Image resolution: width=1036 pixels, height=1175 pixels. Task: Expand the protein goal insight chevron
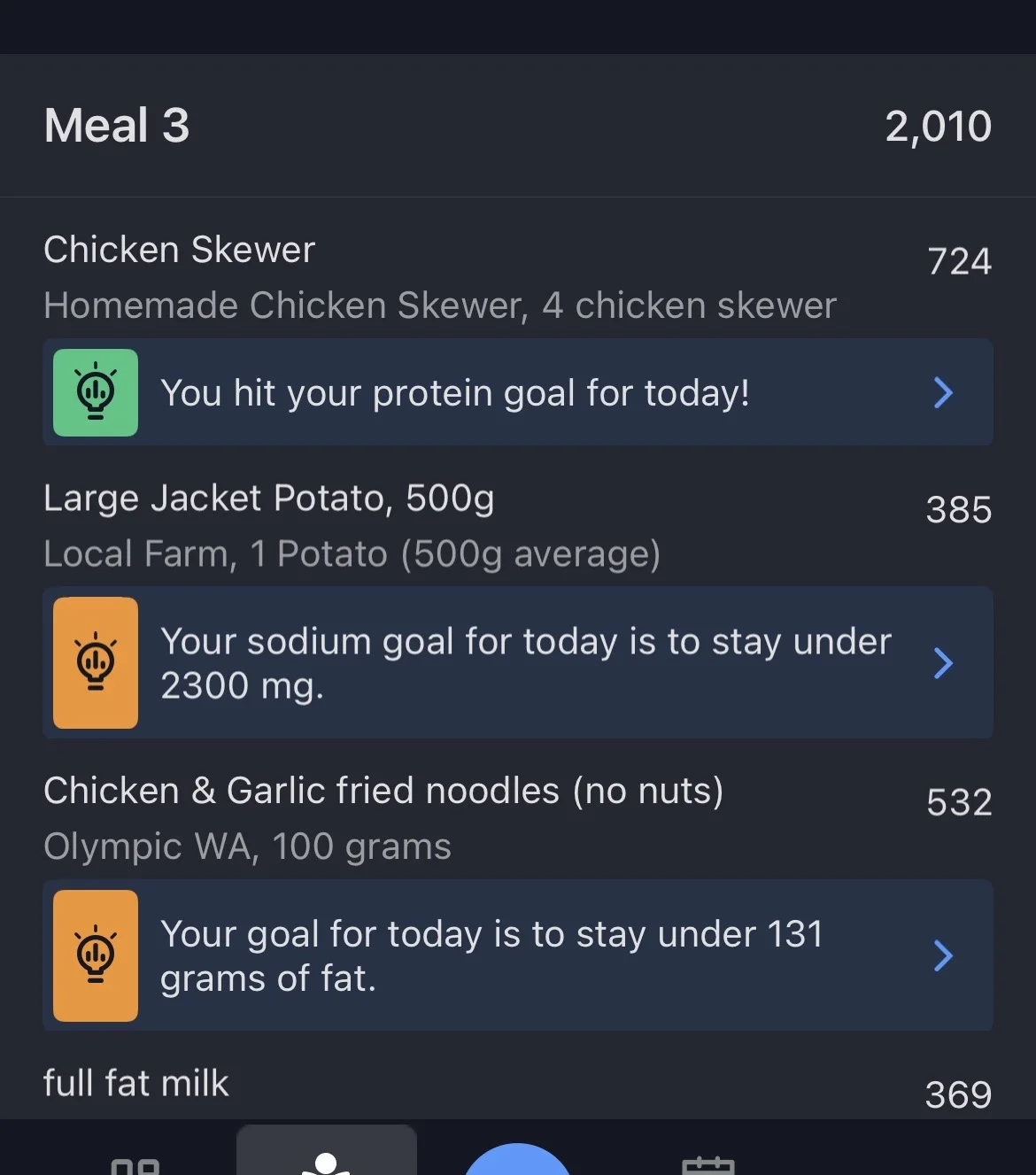pos(943,392)
